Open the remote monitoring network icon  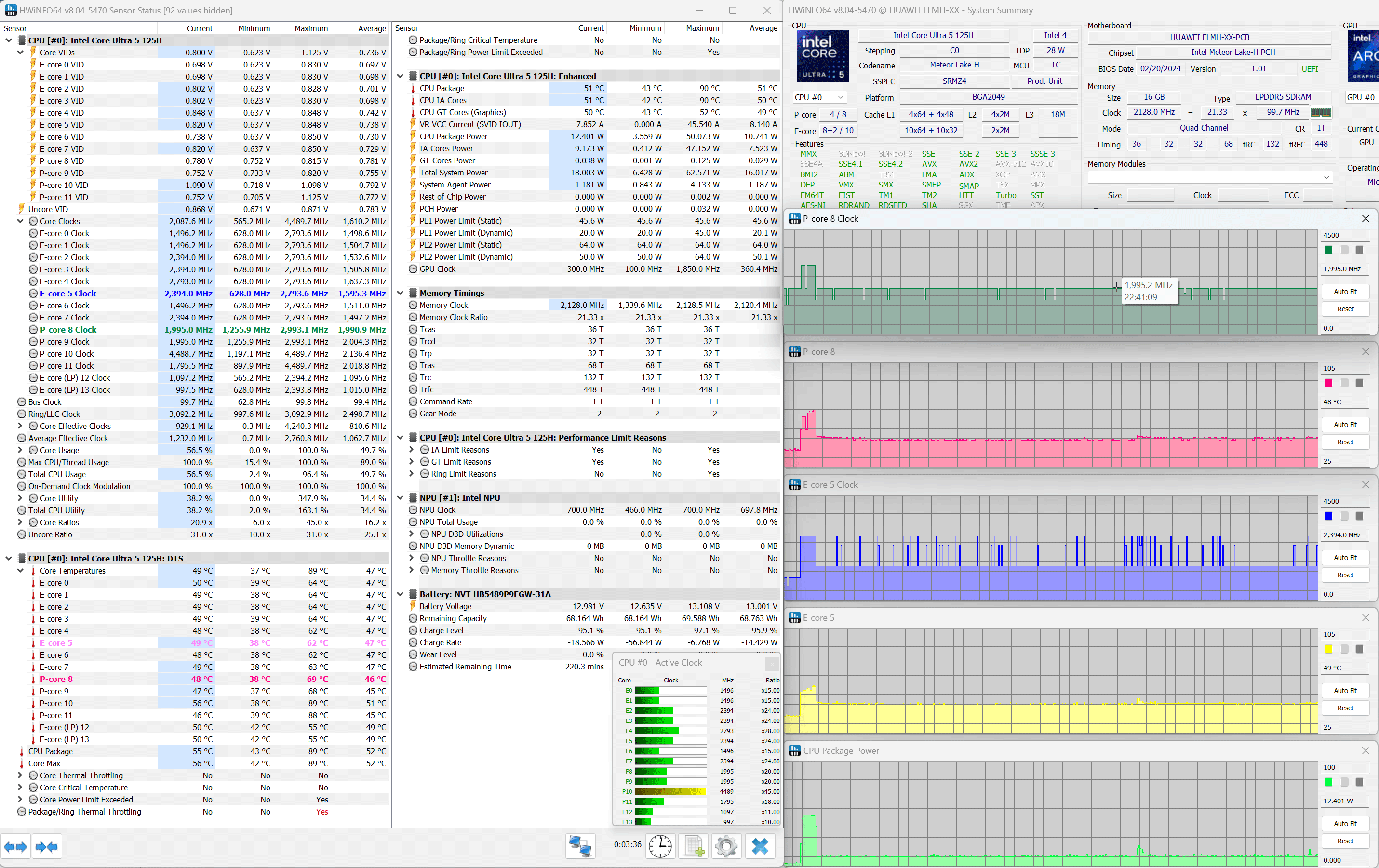point(579,846)
